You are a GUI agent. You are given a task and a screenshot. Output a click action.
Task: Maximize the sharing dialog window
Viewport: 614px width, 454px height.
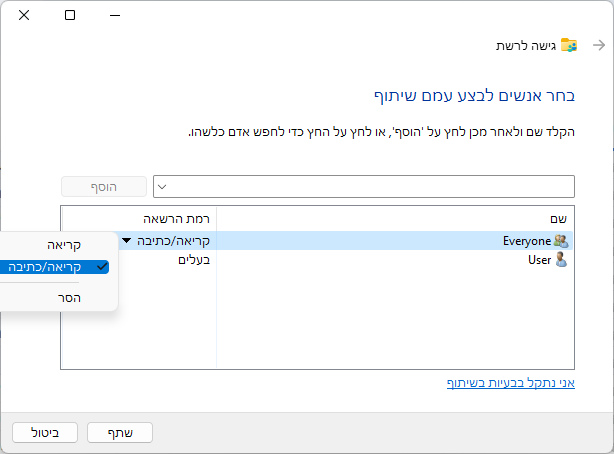coord(70,16)
